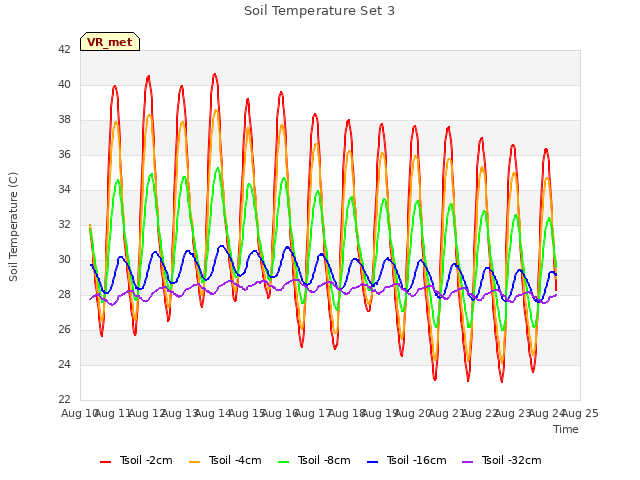Click the 28 y-axis tick label

pos(64,294)
